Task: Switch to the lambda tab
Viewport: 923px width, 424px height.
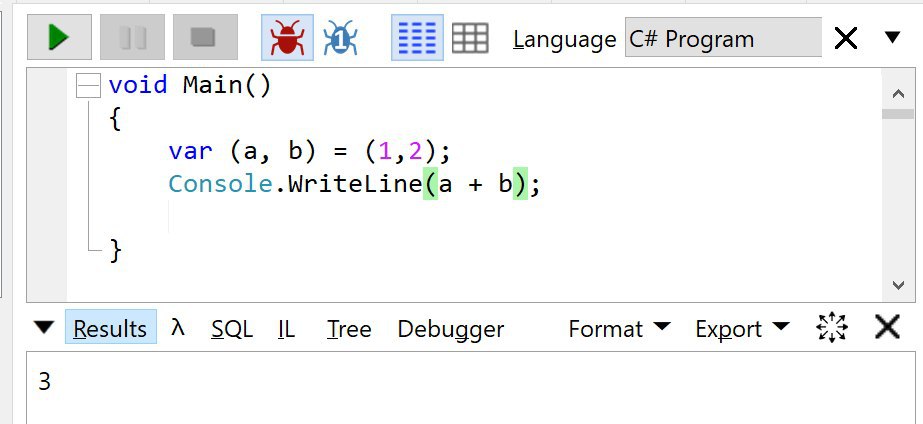Action: pyautogui.click(x=178, y=327)
